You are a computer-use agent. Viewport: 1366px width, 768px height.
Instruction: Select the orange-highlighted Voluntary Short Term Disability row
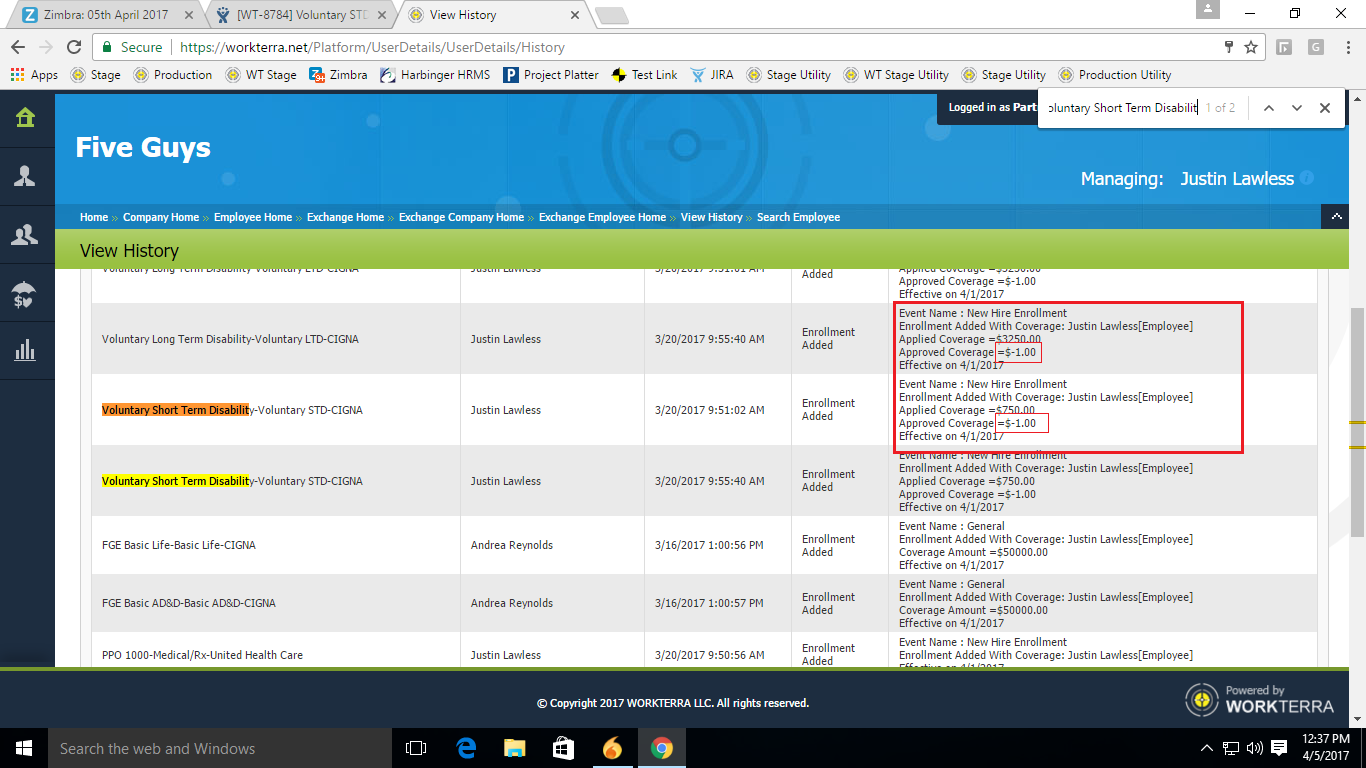[x=704, y=410]
